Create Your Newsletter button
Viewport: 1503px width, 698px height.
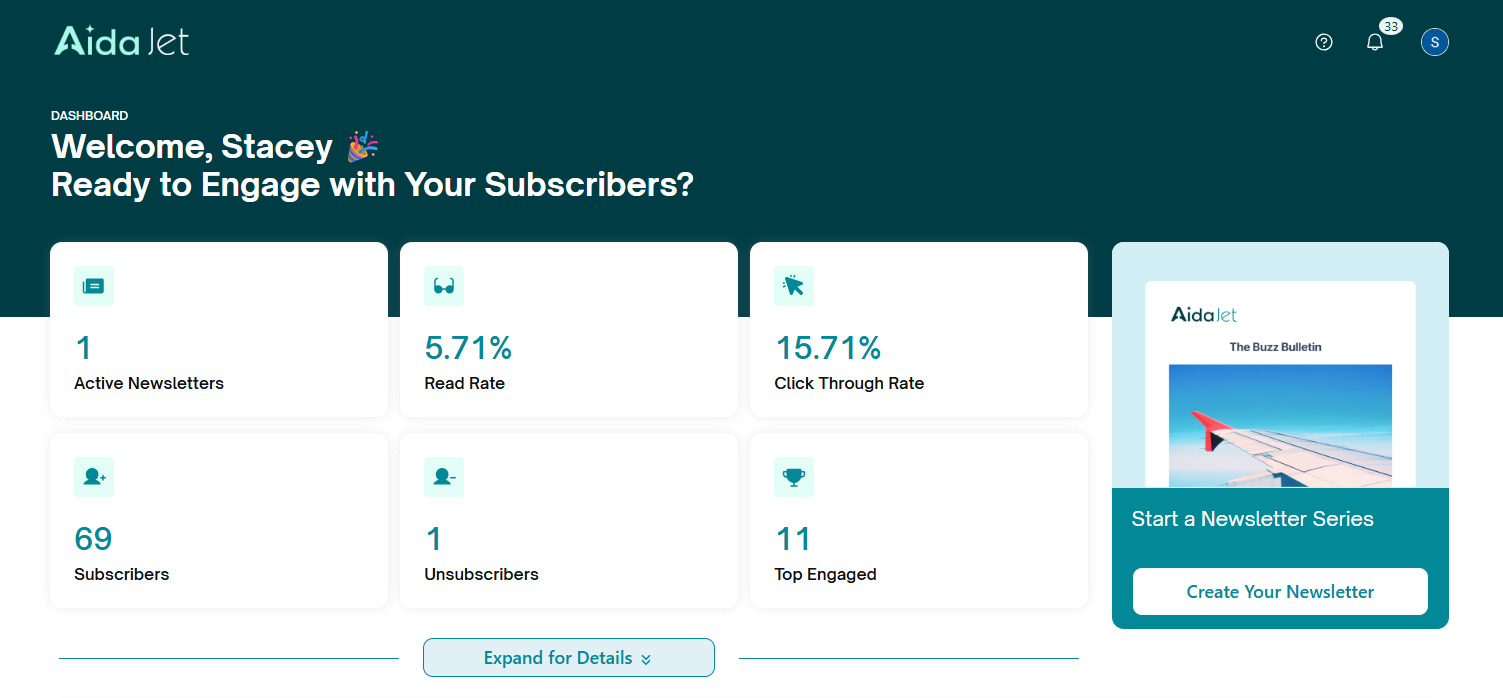1280,592
